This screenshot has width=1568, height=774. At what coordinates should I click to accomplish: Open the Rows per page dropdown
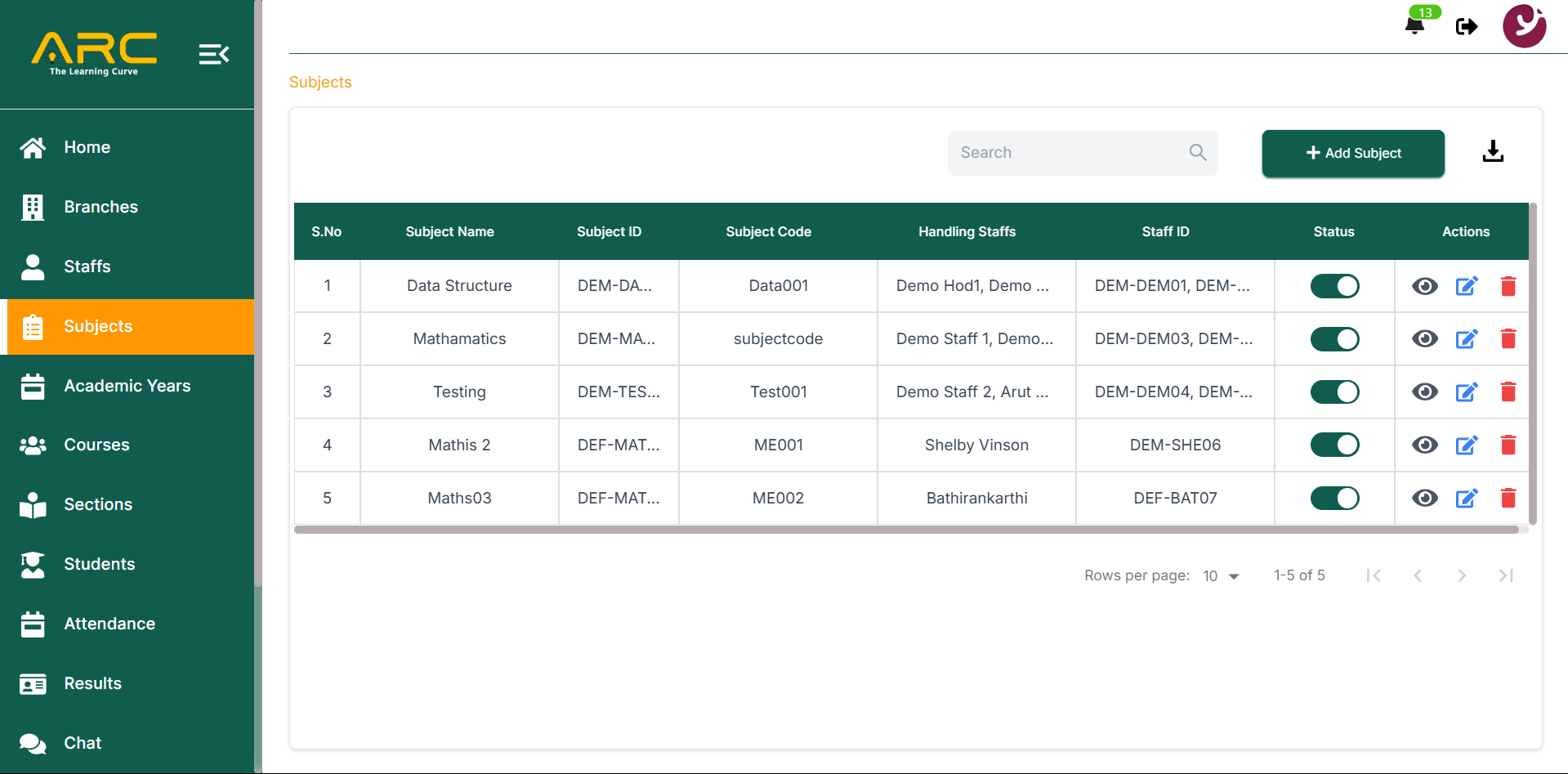coord(1221,575)
